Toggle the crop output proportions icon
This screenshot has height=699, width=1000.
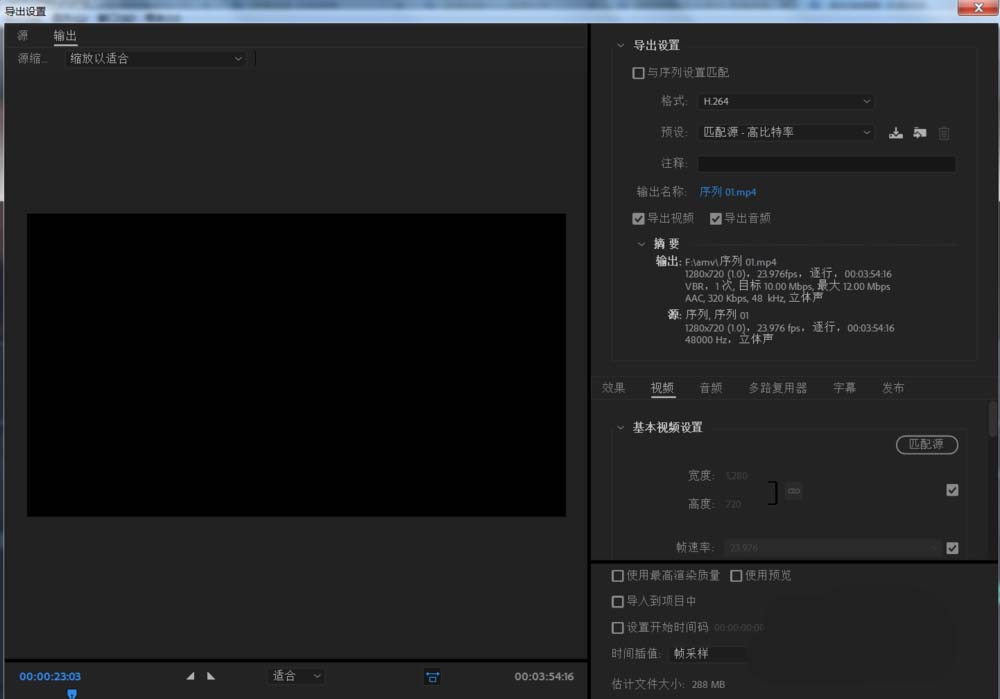pyautogui.click(x=430, y=677)
